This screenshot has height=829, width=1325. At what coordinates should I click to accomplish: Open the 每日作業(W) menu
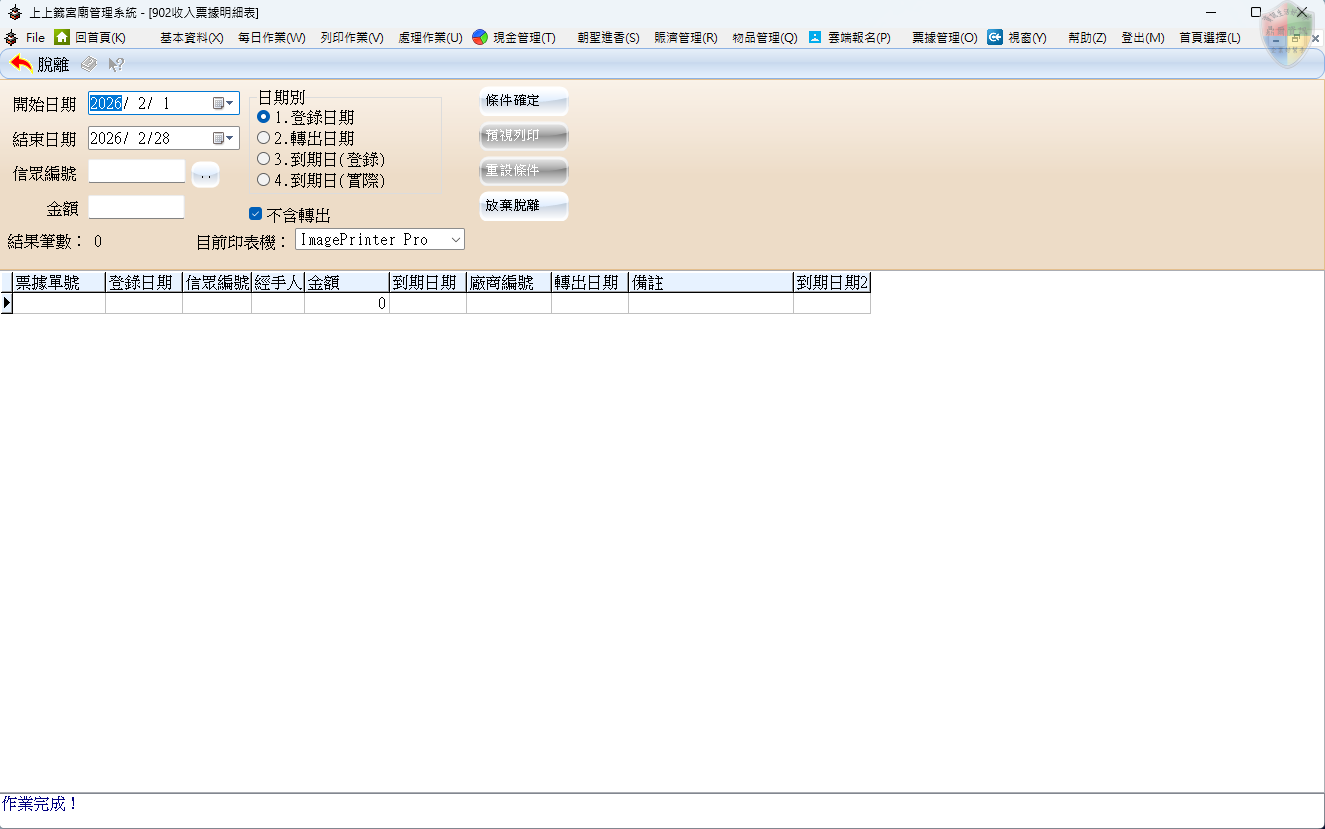(x=271, y=38)
